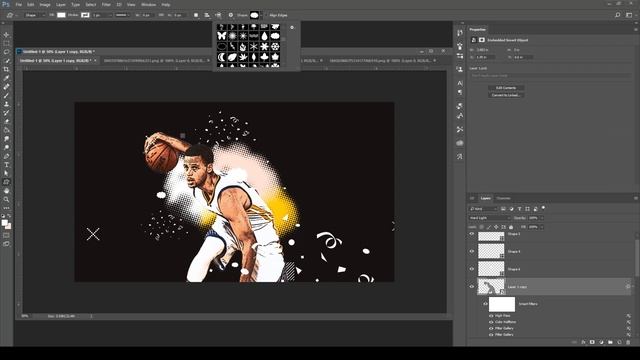The width and height of the screenshot is (640, 360).
Task: Pick the snowflake shape in shape picker
Action: coord(275,47)
